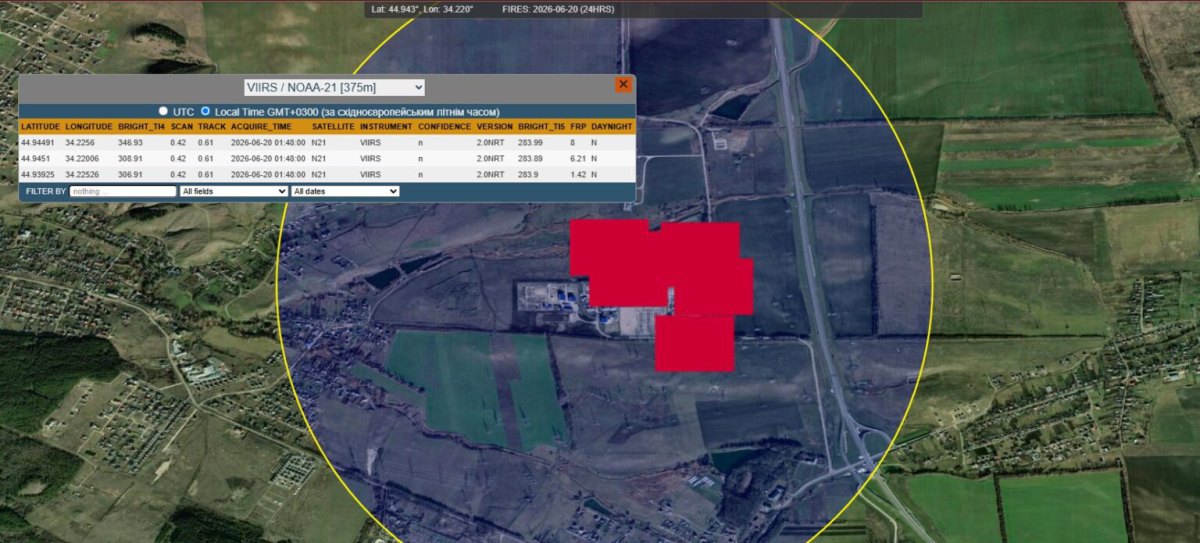1200x543 pixels.
Task: Click the FIRES: 2026-06-20 (24HRS) label
Action: coord(559,9)
